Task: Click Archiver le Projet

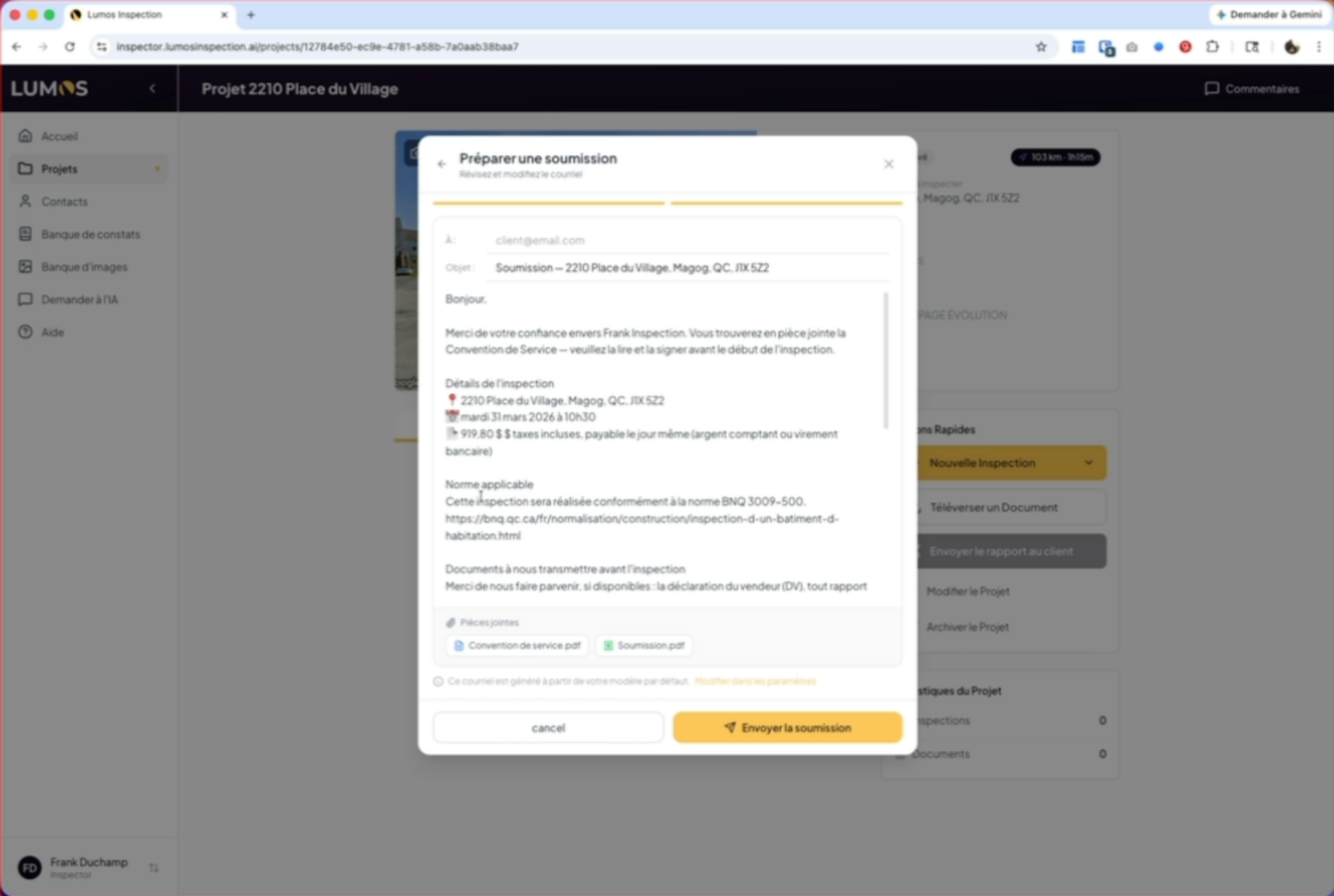Action: [x=968, y=627]
